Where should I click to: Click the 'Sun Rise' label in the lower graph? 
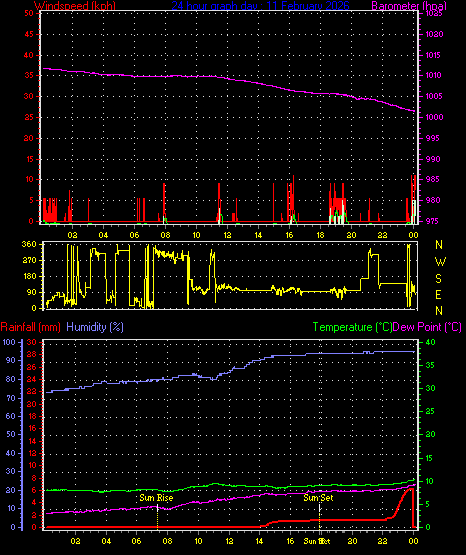156,498
